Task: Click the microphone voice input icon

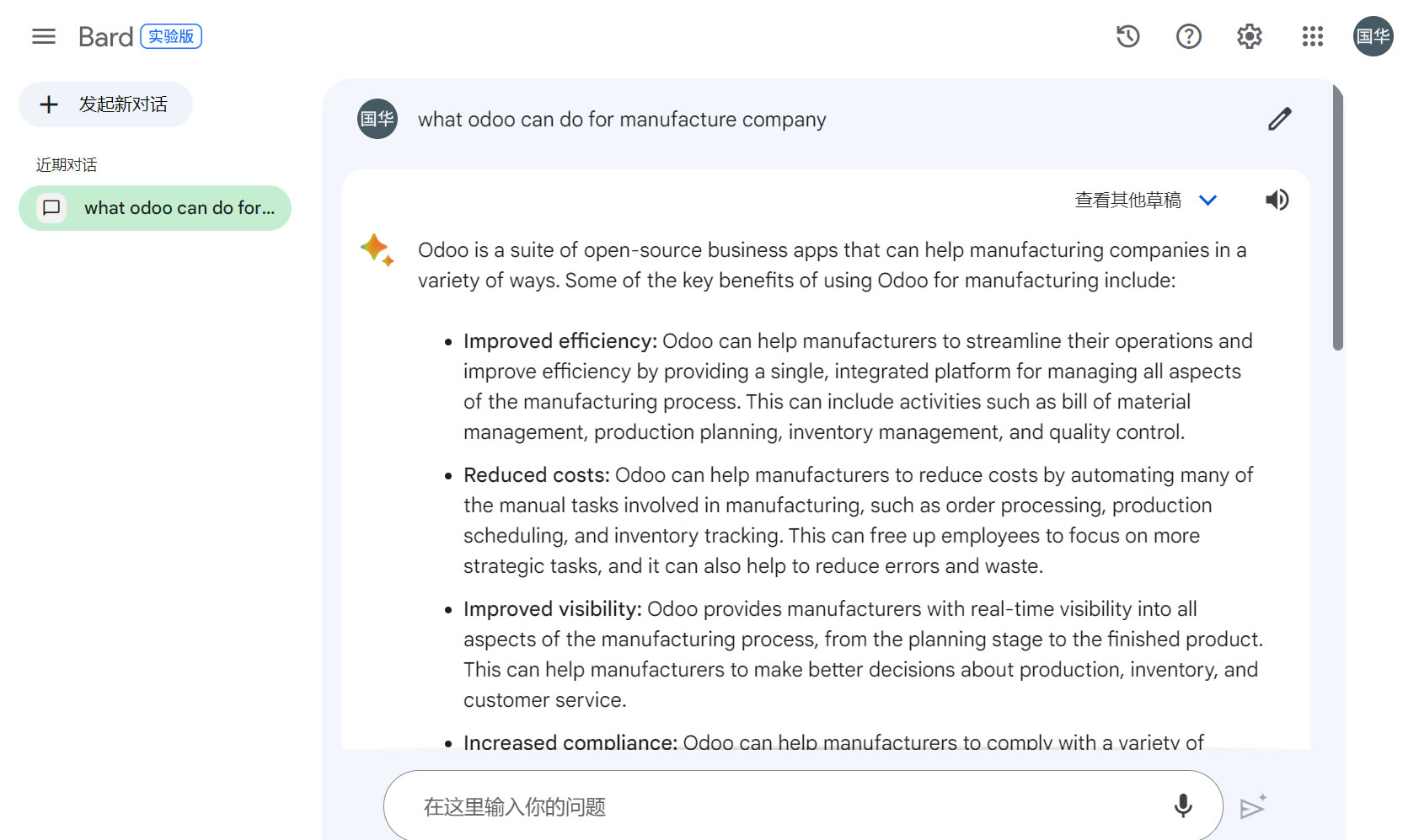Action: (1183, 806)
